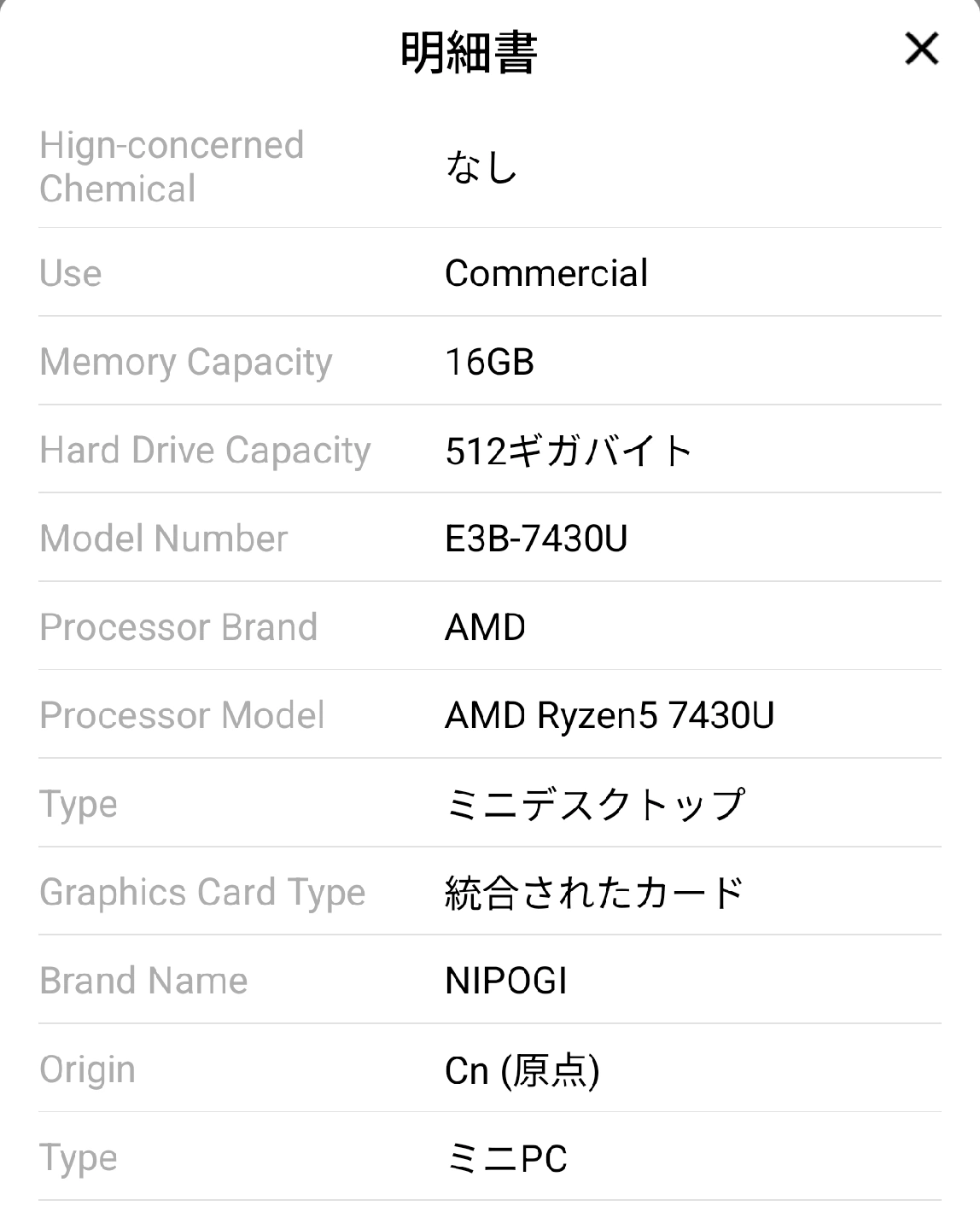Viewport: 980px width, 1229px height.
Task: Tap the Graphics Card Type label
Action: tap(202, 893)
